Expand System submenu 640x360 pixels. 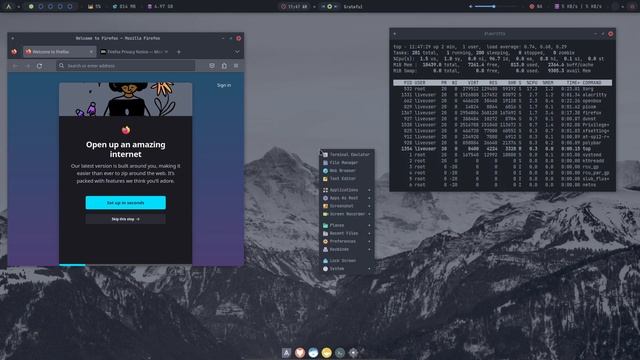[x=346, y=269]
